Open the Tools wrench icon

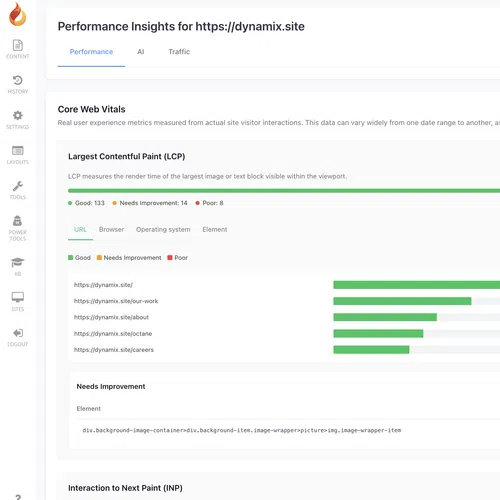click(18, 186)
